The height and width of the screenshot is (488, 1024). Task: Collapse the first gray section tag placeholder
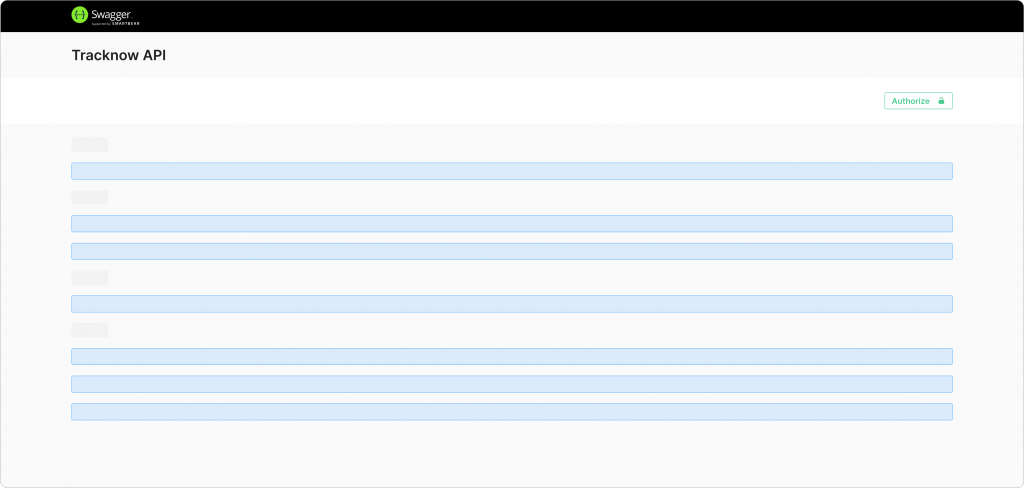coord(89,144)
